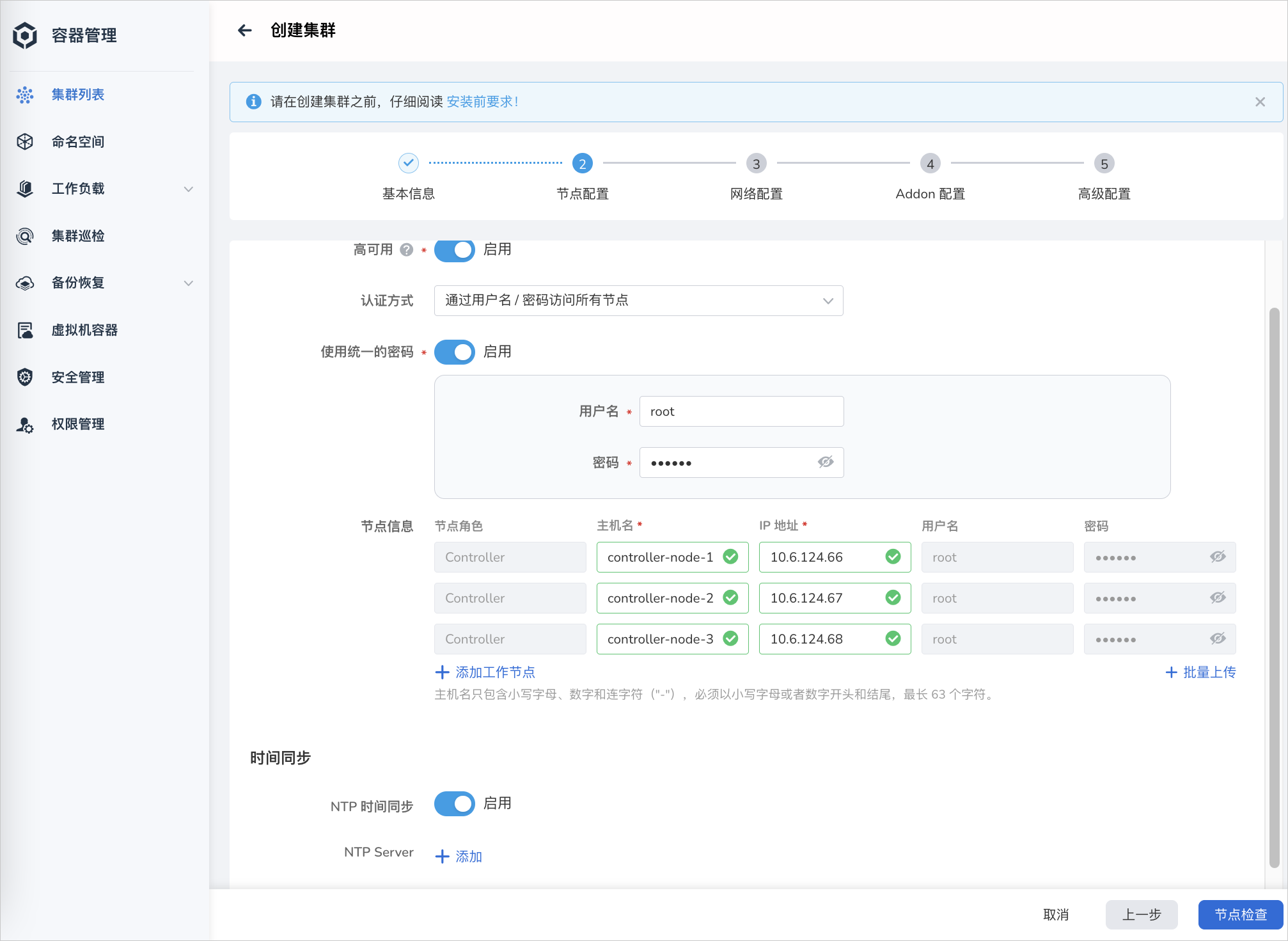Click the 时间同步 section heading

tap(280, 758)
